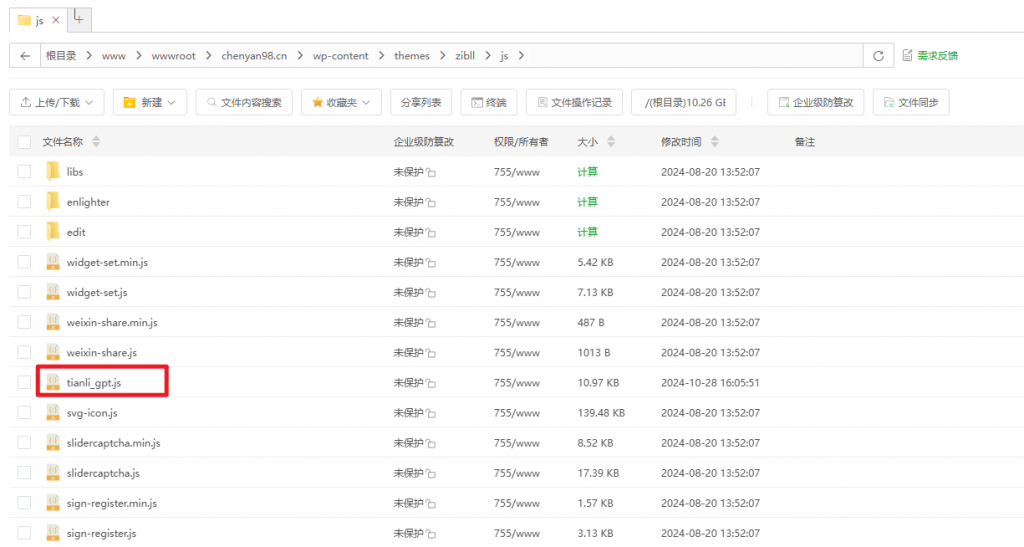
Task: Click the 文件同步 button
Action: [911, 102]
